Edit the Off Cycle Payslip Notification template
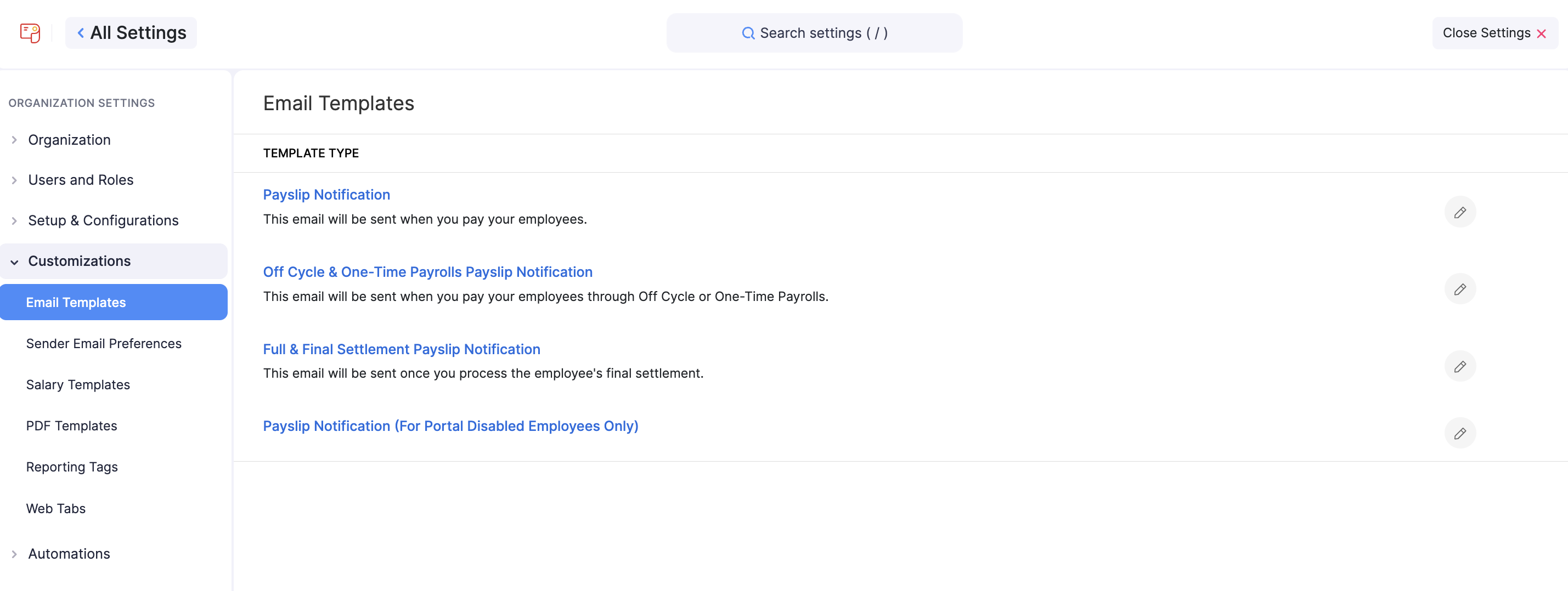The width and height of the screenshot is (1568, 591). pyautogui.click(x=1460, y=289)
